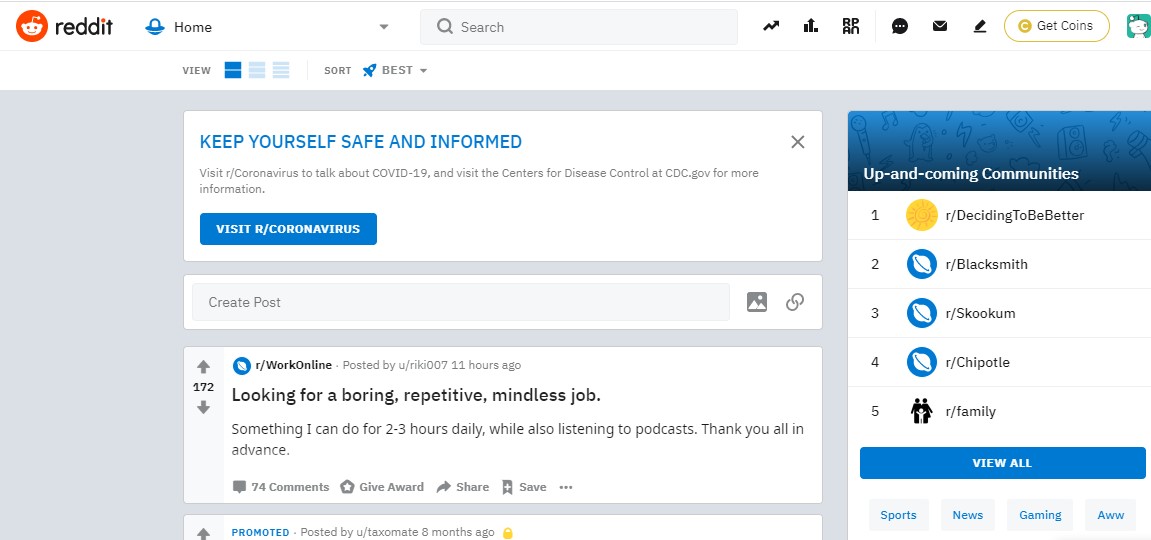Open r/DecidingToBeBetter community

[x=1014, y=215]
